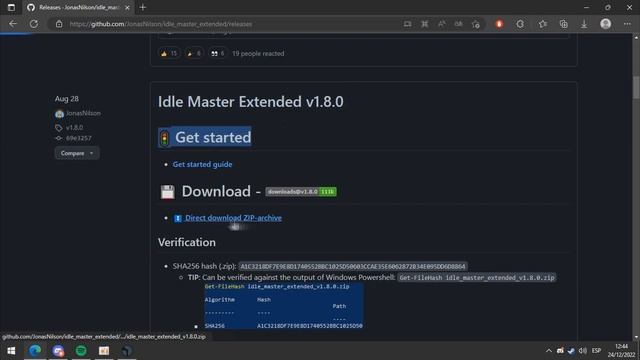640x360 pixels.
Task: Click the ESP language indicator
Action: click(596, 351)
